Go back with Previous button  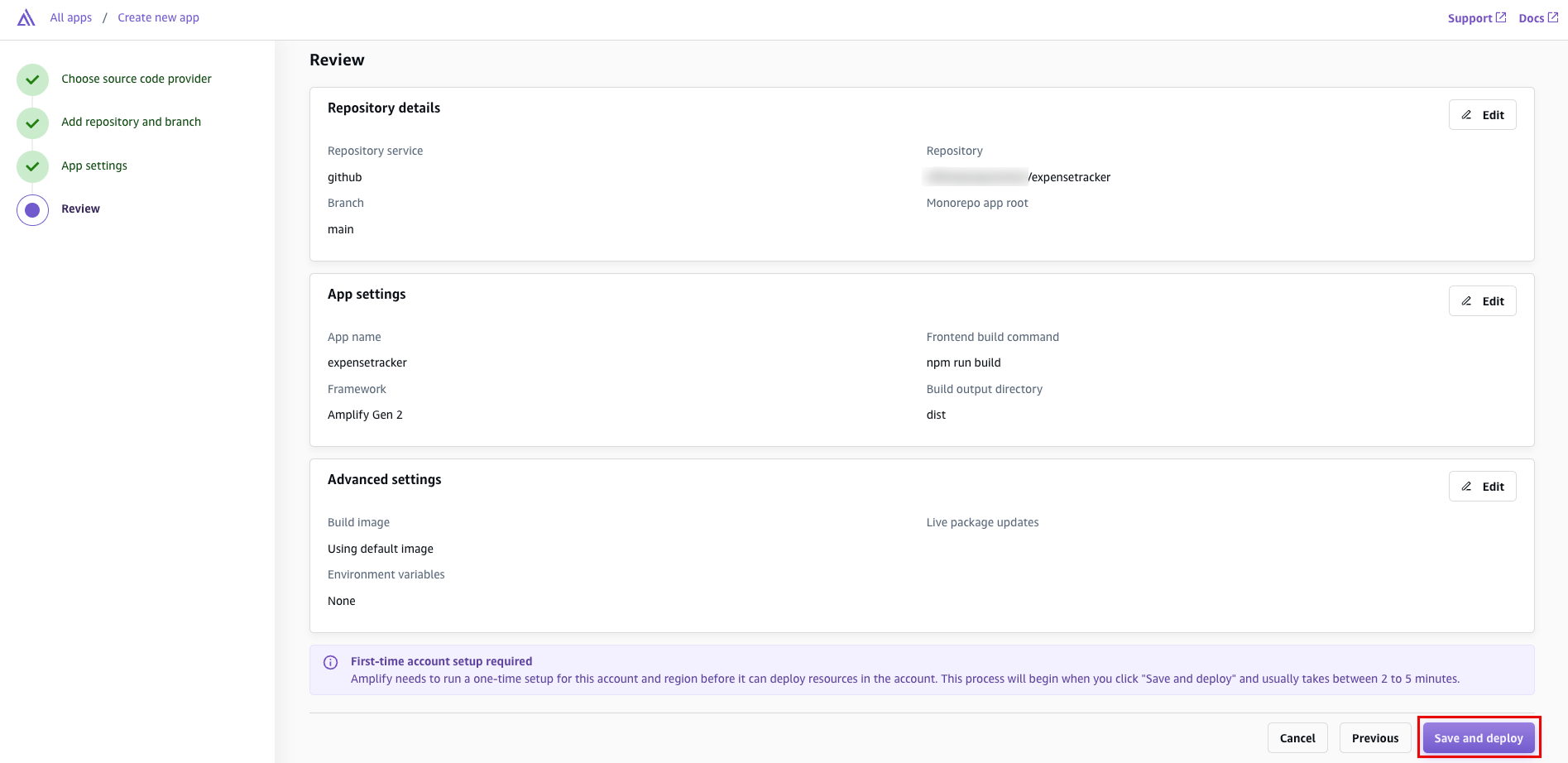(1375, 738)
